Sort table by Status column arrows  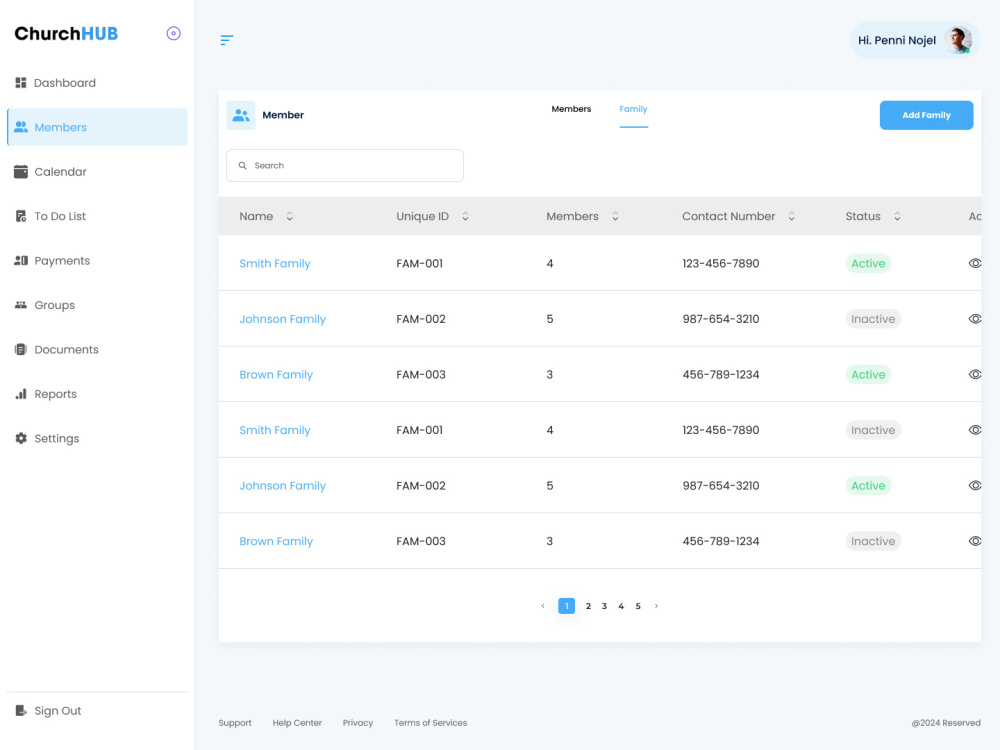897,216
